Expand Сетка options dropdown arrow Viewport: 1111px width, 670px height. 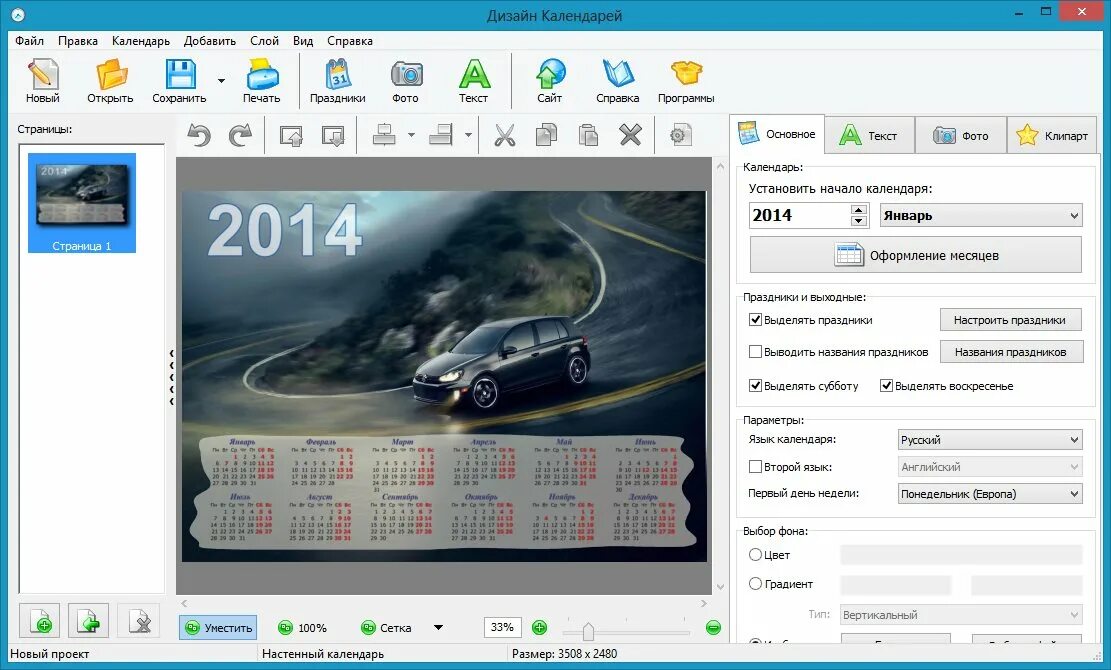[x=439, y=628]
